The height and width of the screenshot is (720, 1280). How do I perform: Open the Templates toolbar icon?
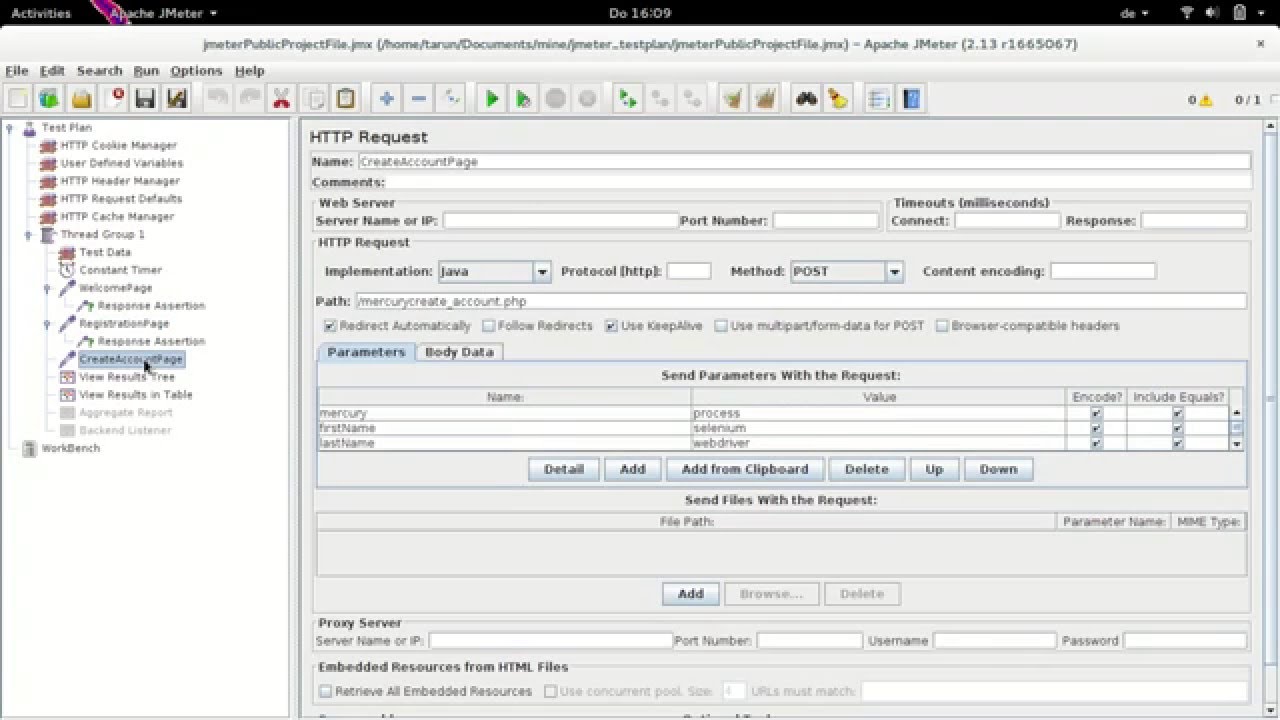49,98
